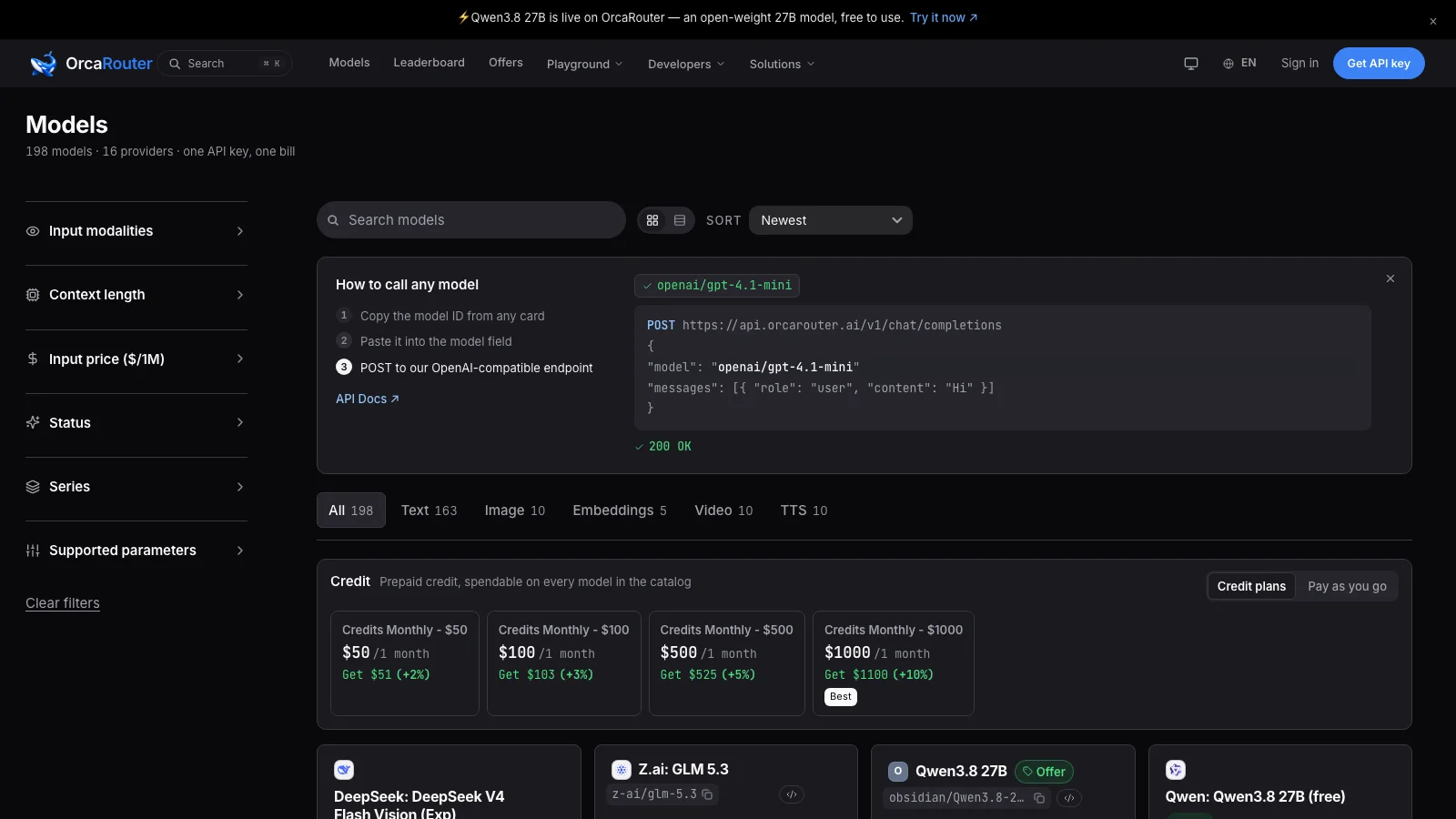The width and height of the screenshot is (1456, 819).
Task: Select the Credits Monthly - $500 plan card
Action: click(727, 663)
